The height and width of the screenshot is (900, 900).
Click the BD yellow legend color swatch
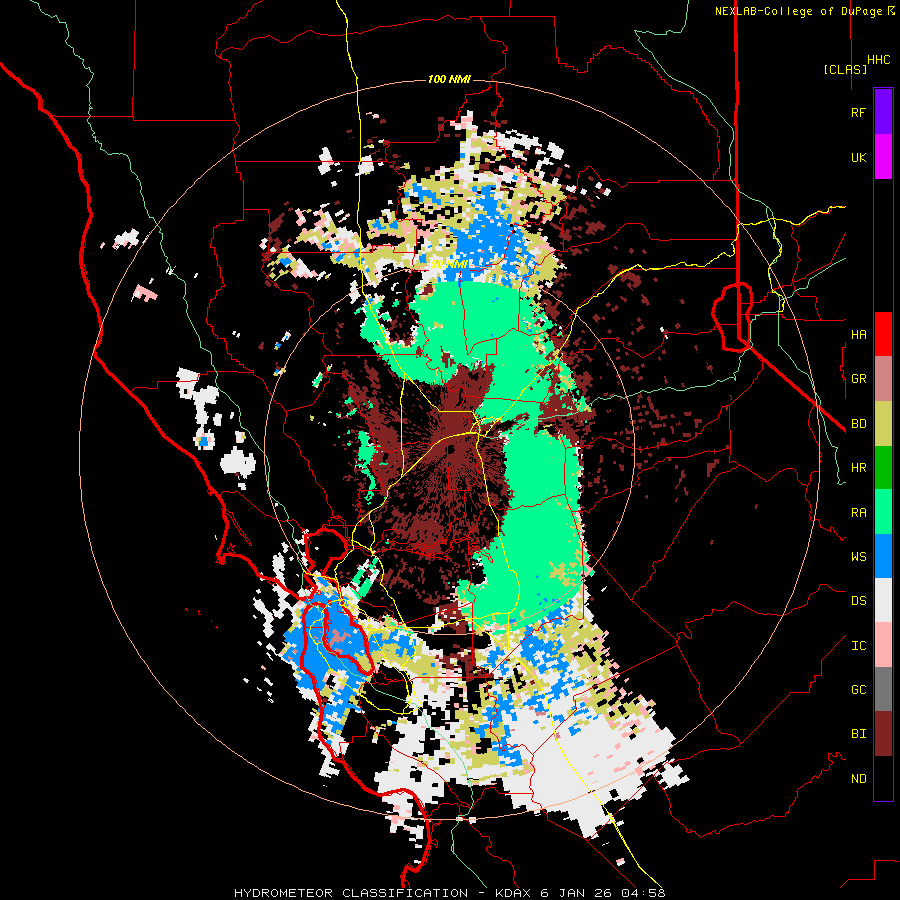(883, 424)
